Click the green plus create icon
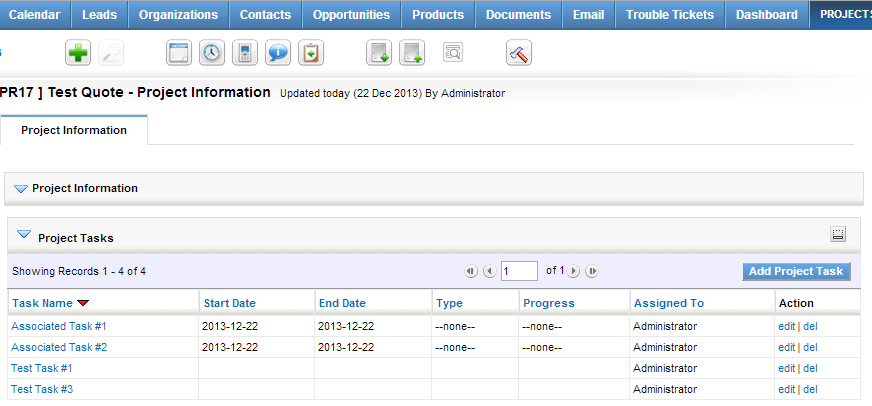 [x=78, y=53]
